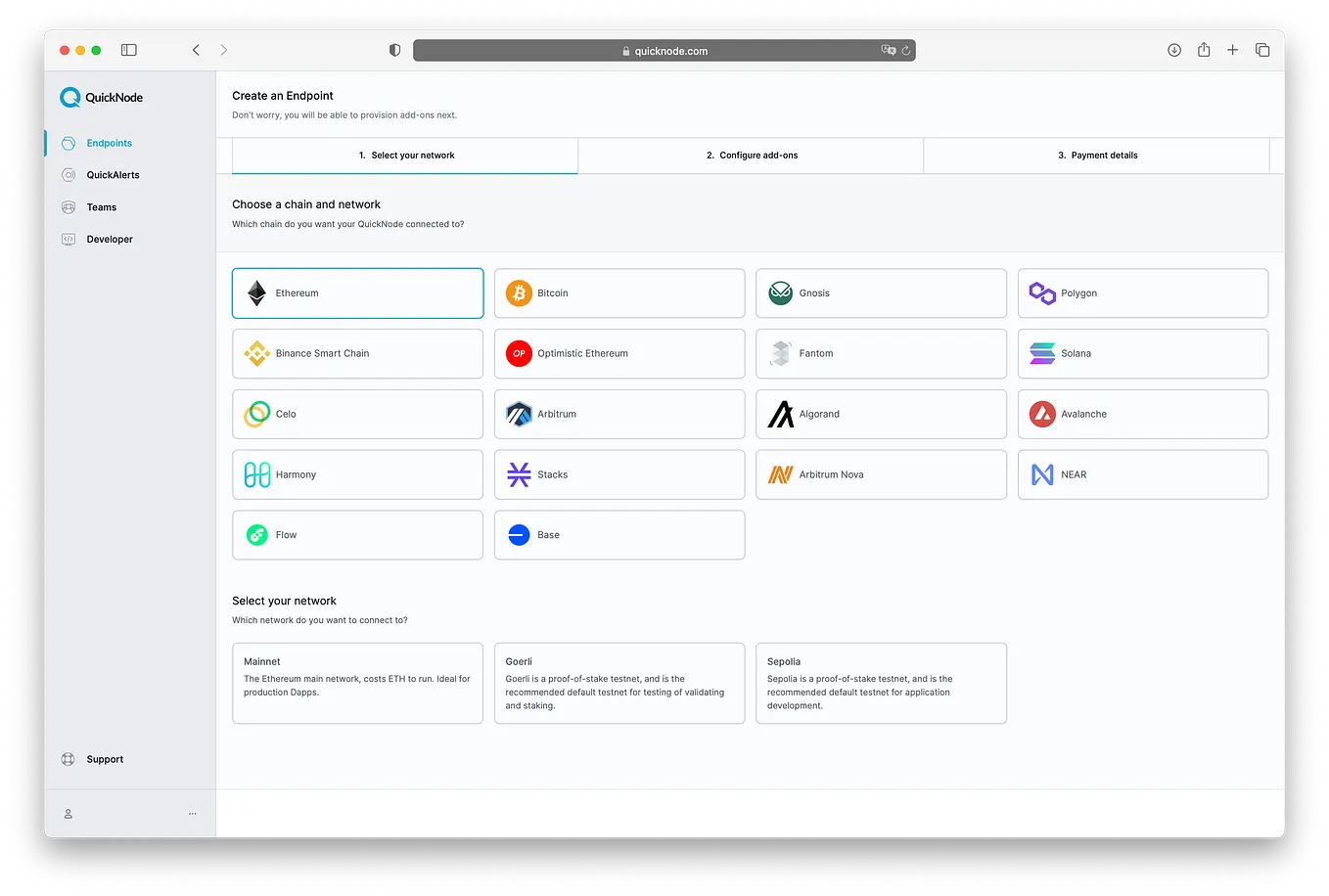Image resolution: width=1329 pixels, height=896 pixels.
Task: Click the Arbitrum chain icon
Action: click(518, 414)
